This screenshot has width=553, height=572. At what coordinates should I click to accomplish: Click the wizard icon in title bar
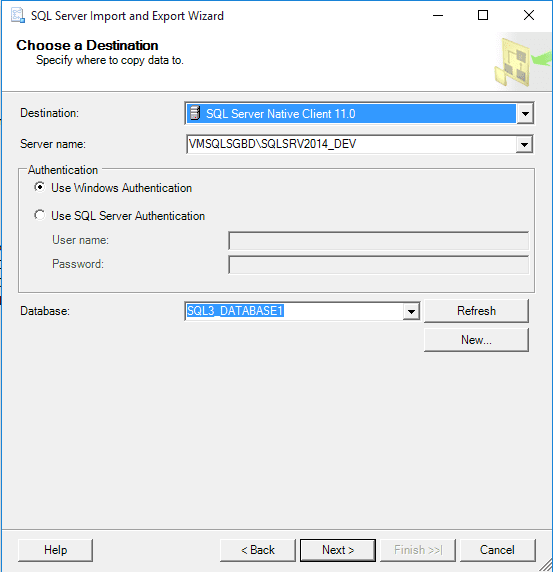click(x=18, y=16)
